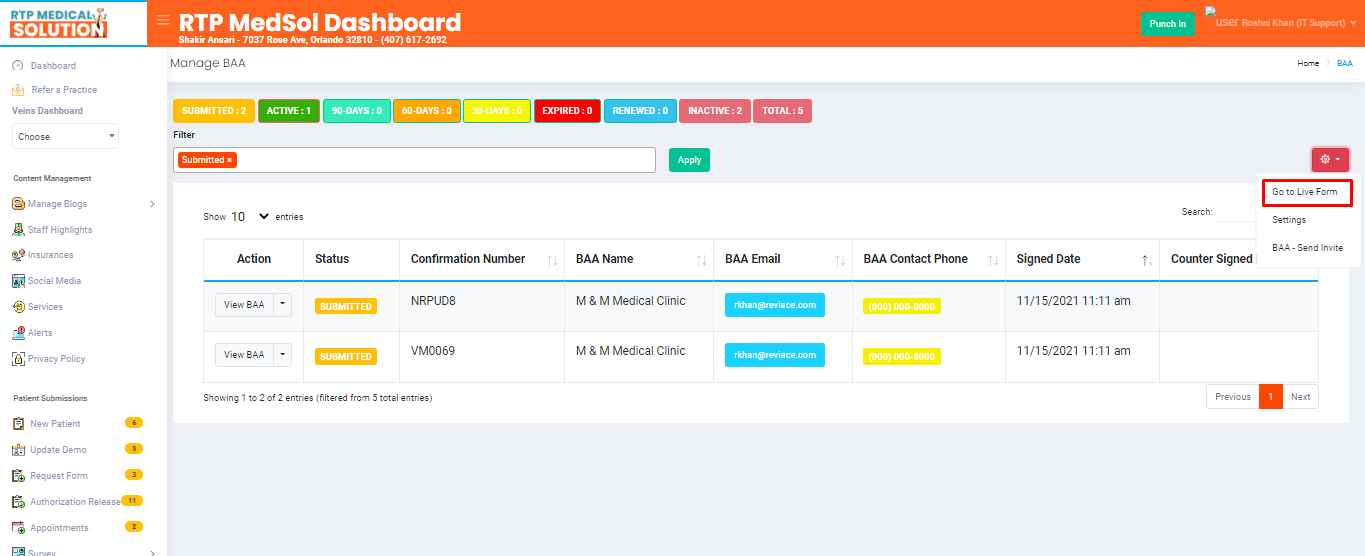Click the table Search field
This screenshot has height=556, width=1365.
pyautogui.click(x=1237, y=212)
